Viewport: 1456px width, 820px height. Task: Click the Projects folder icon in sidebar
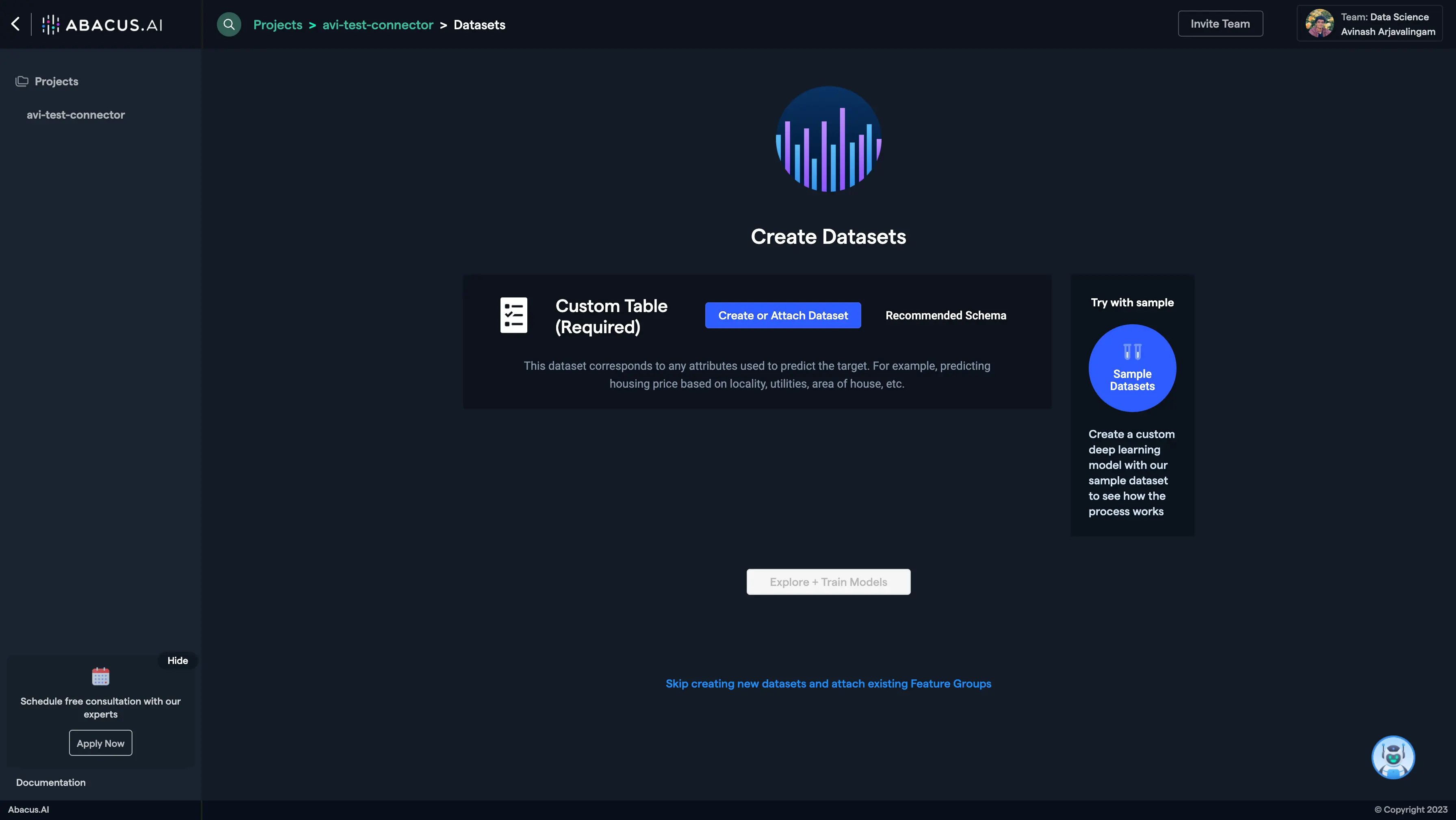20,81
